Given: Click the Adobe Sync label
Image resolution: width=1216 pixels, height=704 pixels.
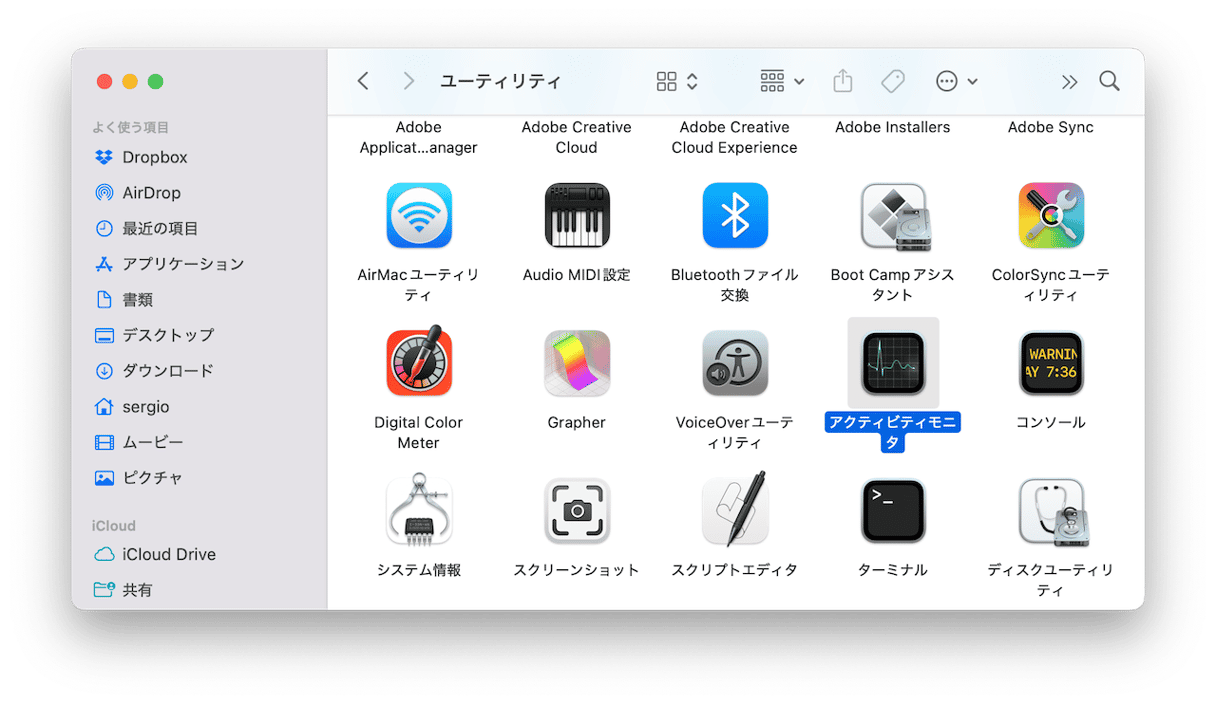Looking at the screenshot, I should pyautogui.click(x=1051, y=127).
